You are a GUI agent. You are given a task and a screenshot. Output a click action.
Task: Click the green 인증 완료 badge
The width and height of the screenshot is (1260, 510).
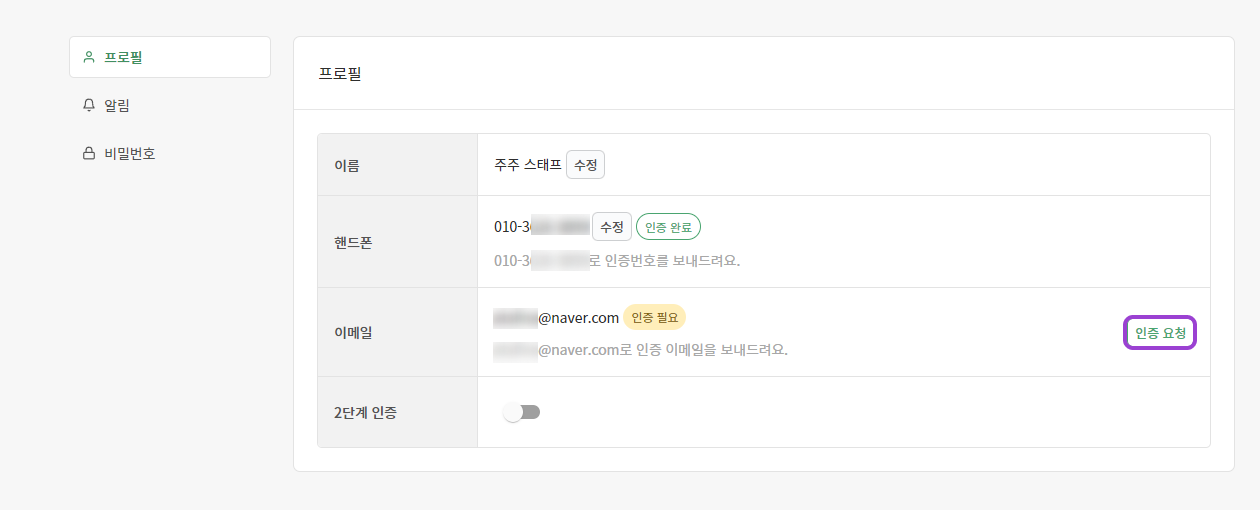668,227
